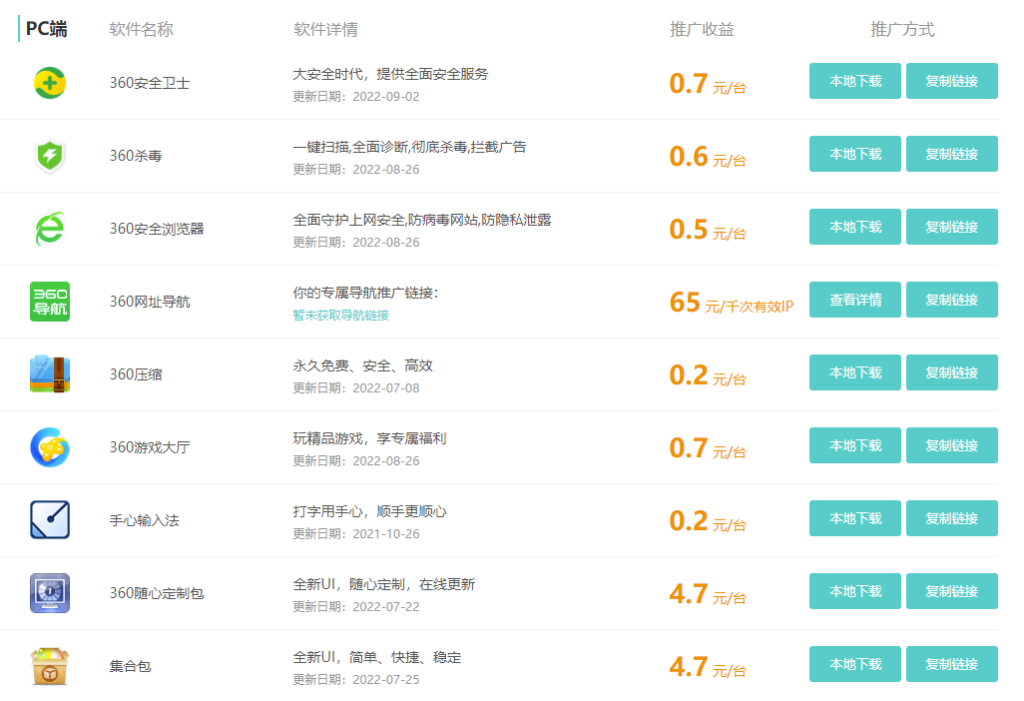
Task: Click 360随心定制包's 4.7 元/台 price
Action: (x=708, y=595)
